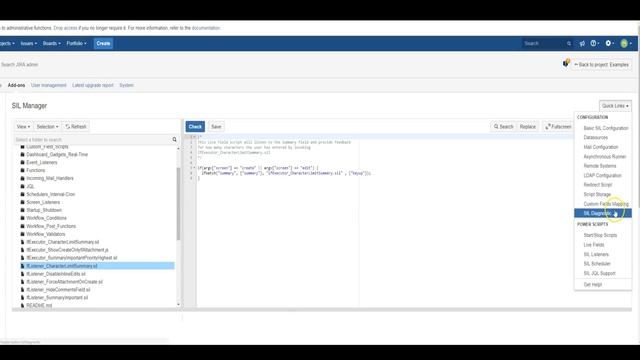The image size is (640, 360).
Task: Switch to the Add-ons admin tab
Action: pyautogui.click(x=16, y=85)
